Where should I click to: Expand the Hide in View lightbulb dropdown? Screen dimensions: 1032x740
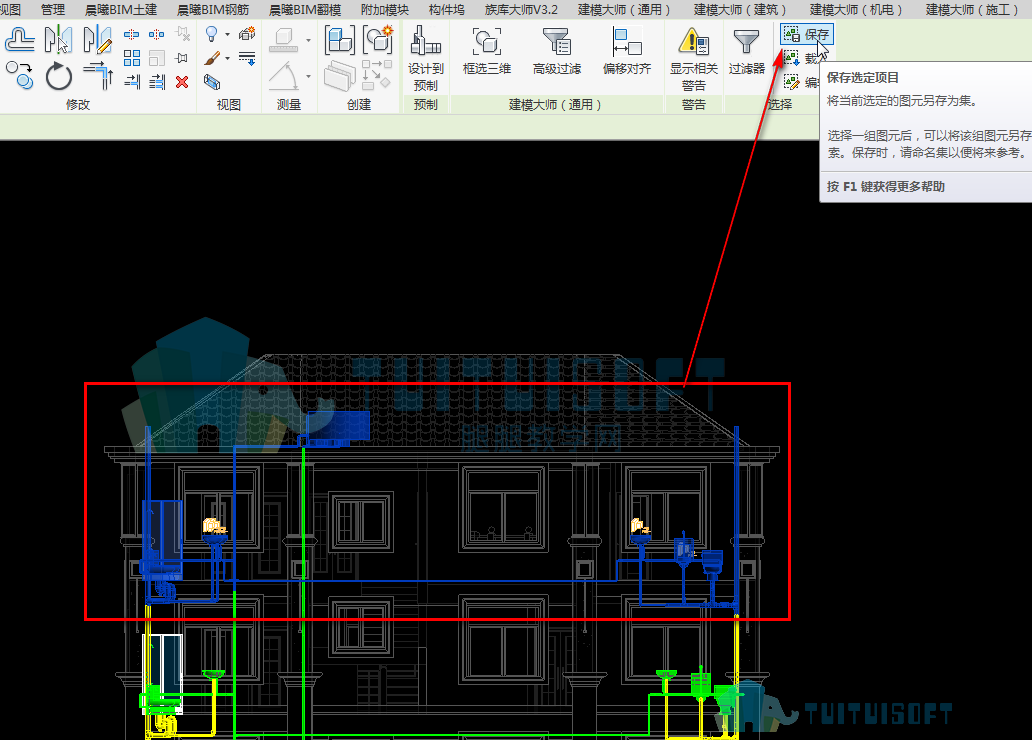click(x=227, y=34)
